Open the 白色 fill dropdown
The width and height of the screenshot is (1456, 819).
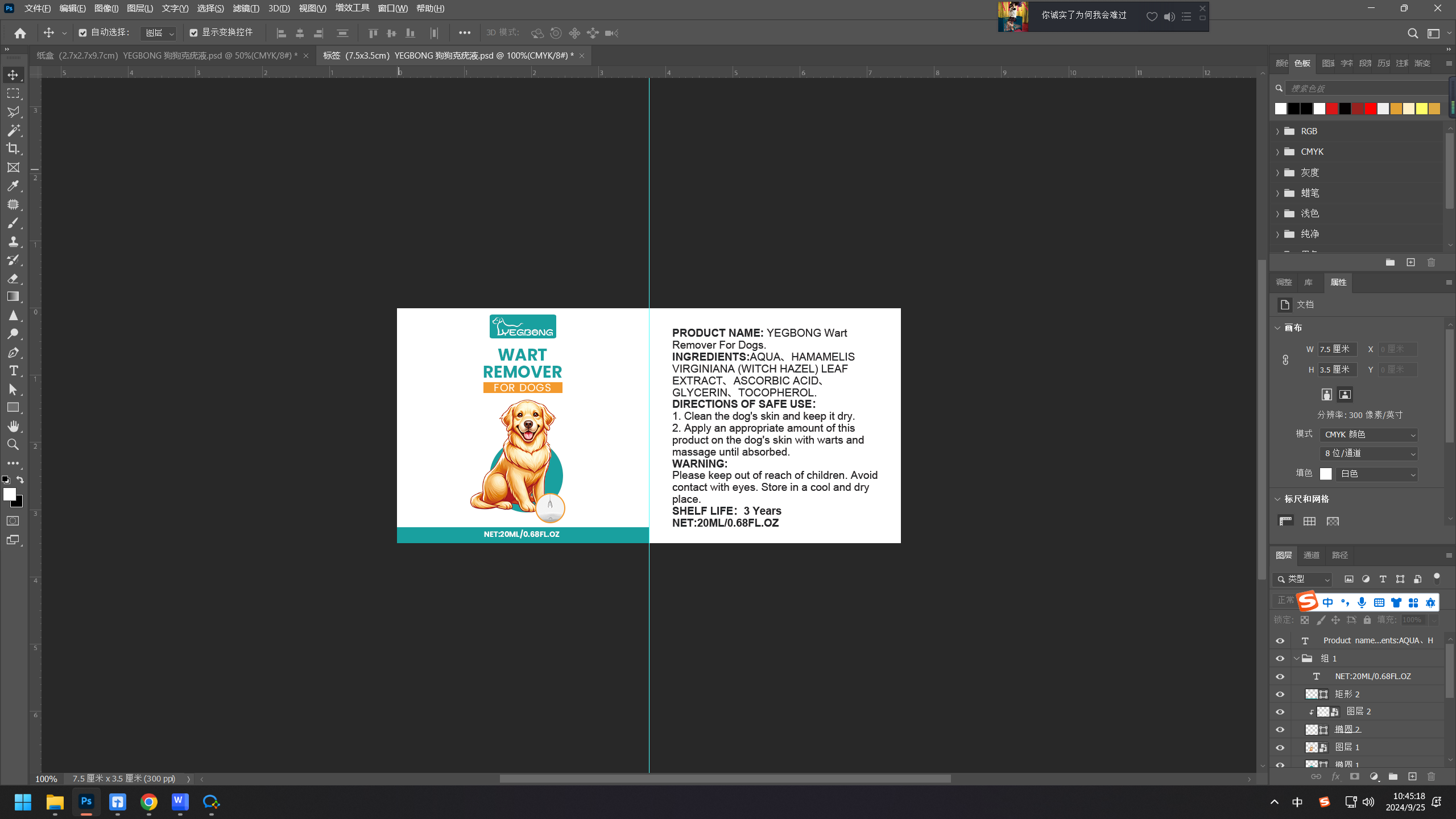point(1376,474)
